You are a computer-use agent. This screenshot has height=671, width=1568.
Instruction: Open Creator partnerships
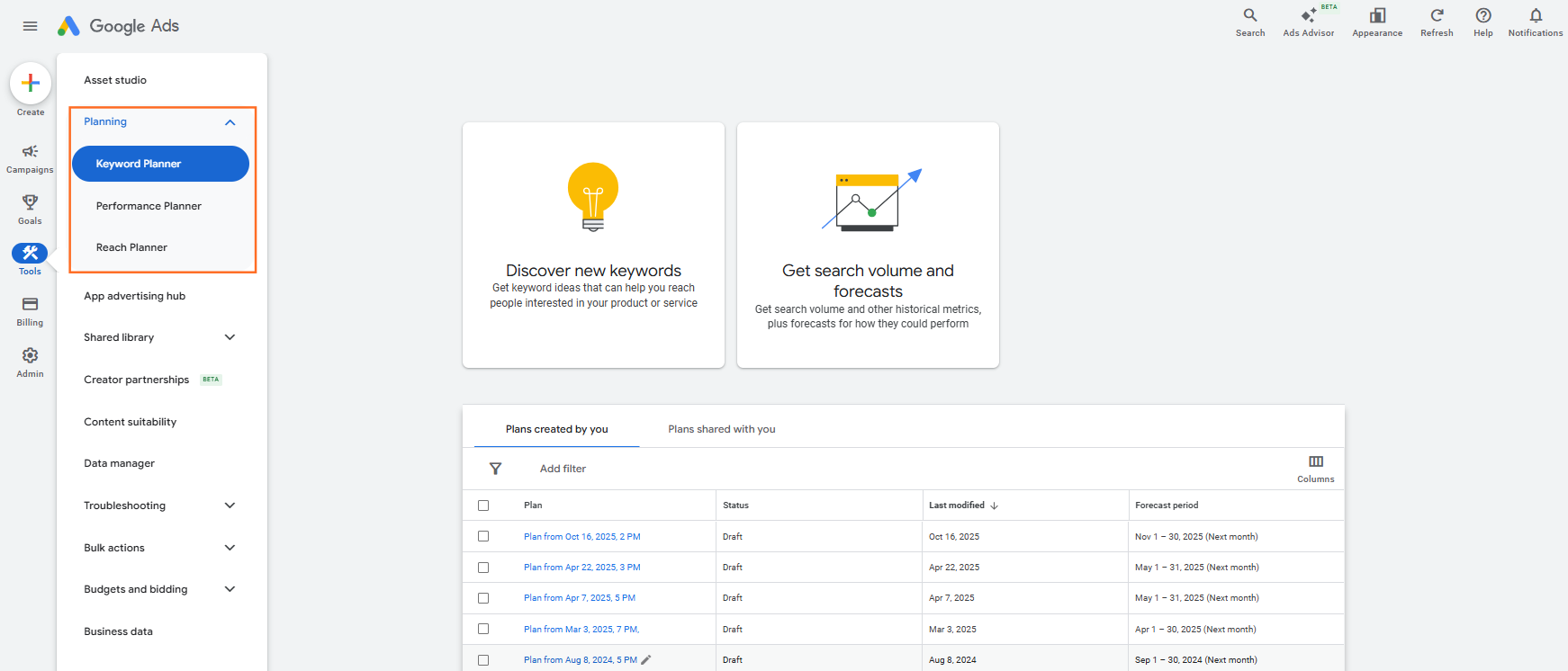click(x=137, y=380)
